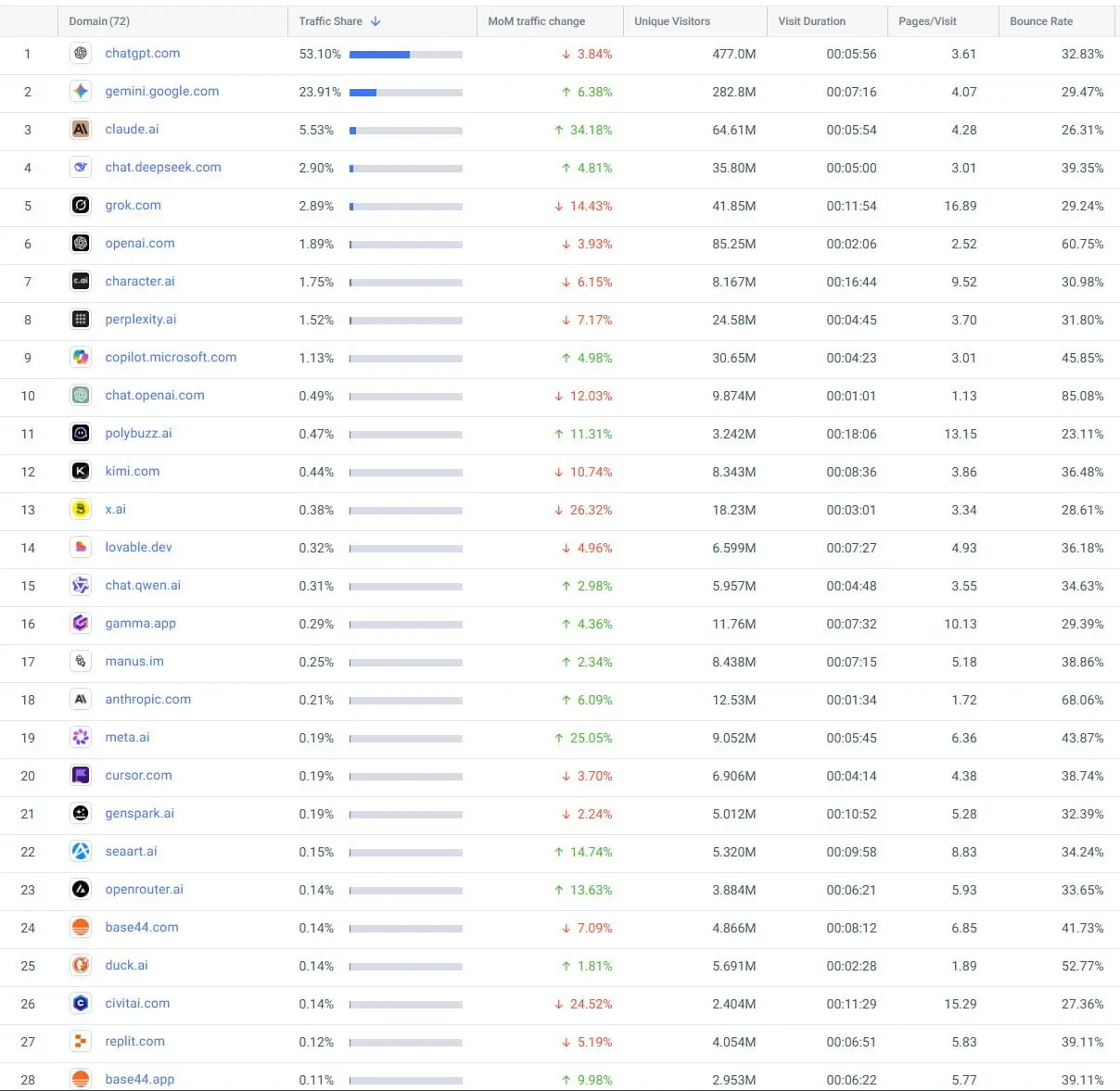Click the perplexity.ai favicon icon
The image size is (1120, 1091).
point(81,320)
